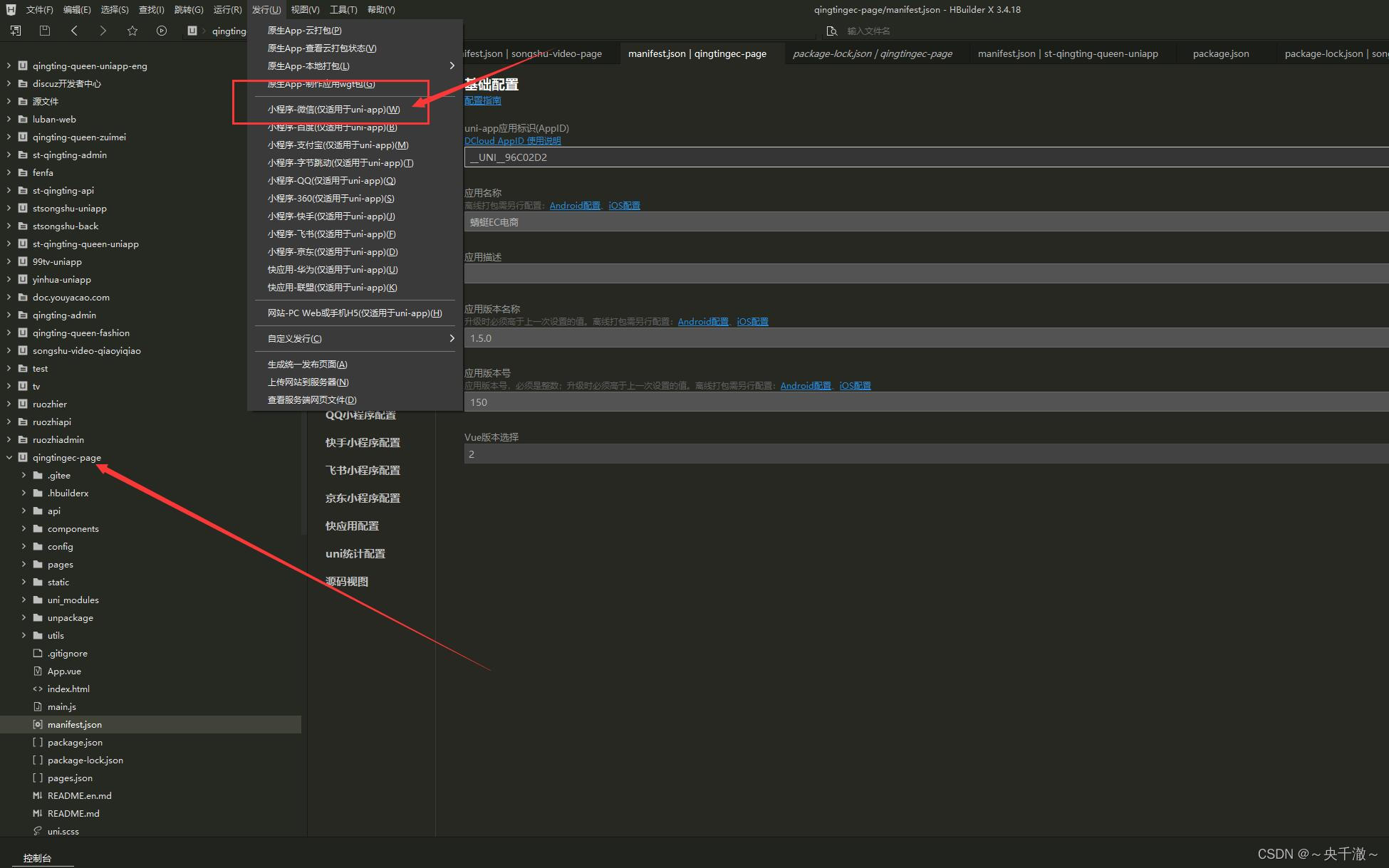Expand the components folder
The height and width of the screenshot is (868, 1389).
[x=24, y=528]
